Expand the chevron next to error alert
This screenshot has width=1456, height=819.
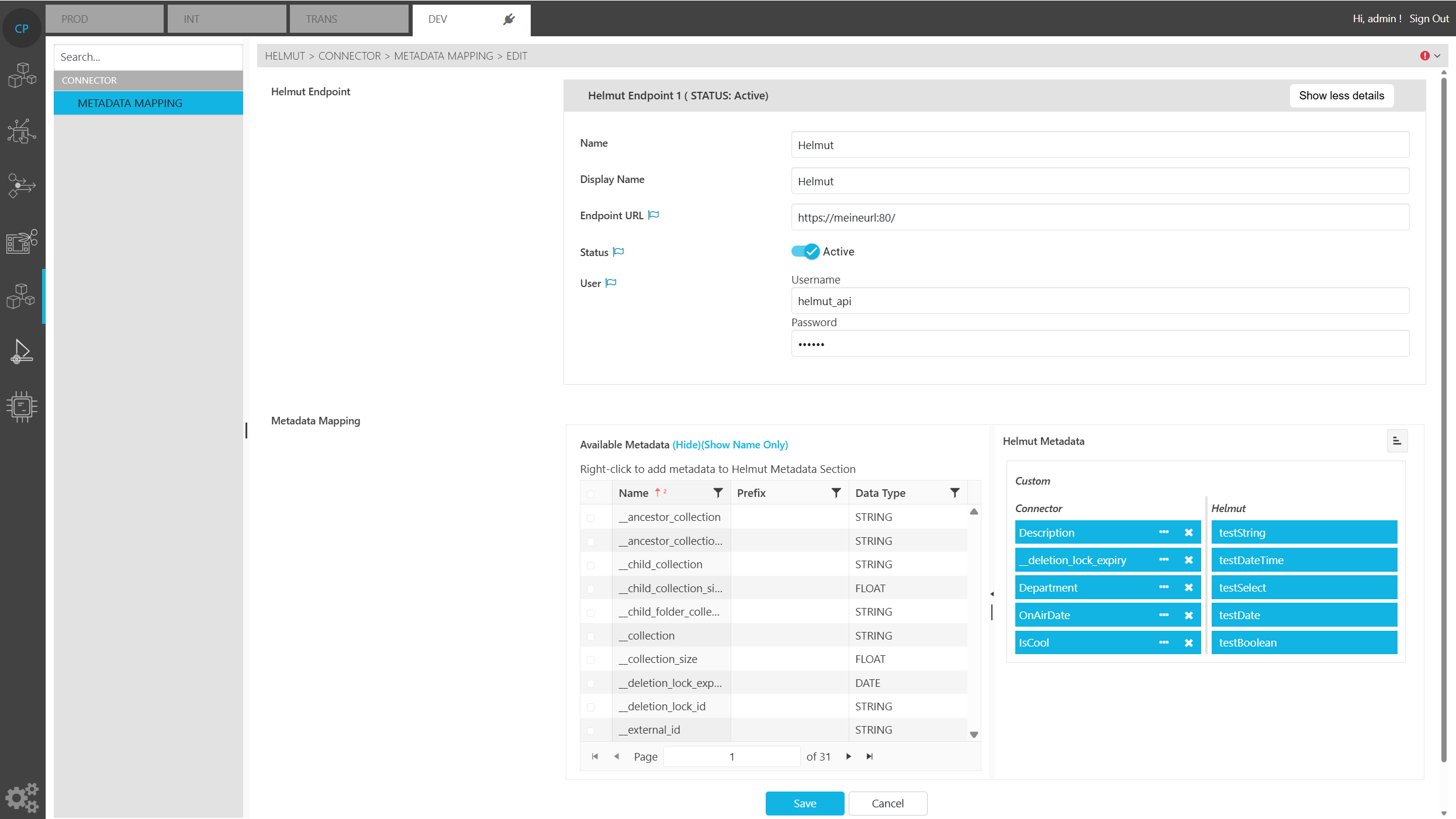1437,56
